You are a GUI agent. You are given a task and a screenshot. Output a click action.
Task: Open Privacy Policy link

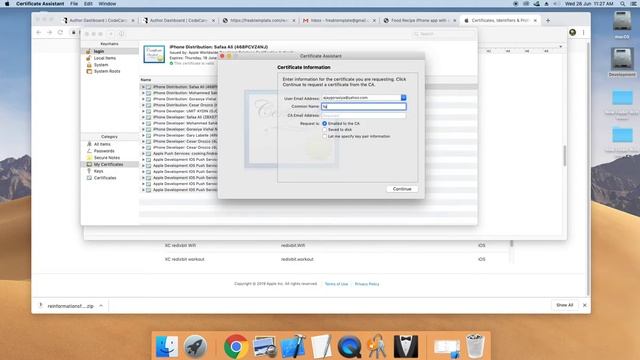pos(367,284)
